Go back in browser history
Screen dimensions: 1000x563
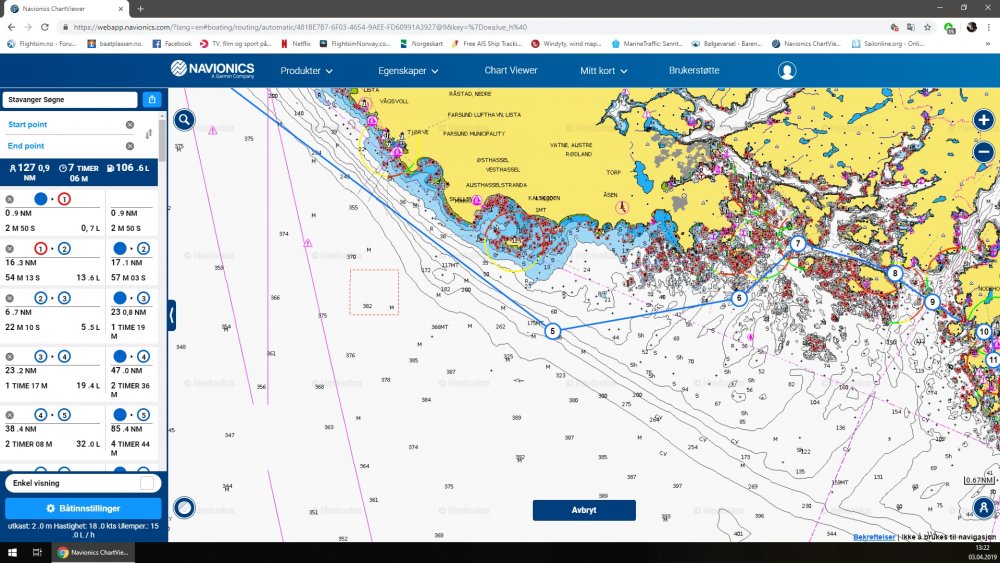11,27
